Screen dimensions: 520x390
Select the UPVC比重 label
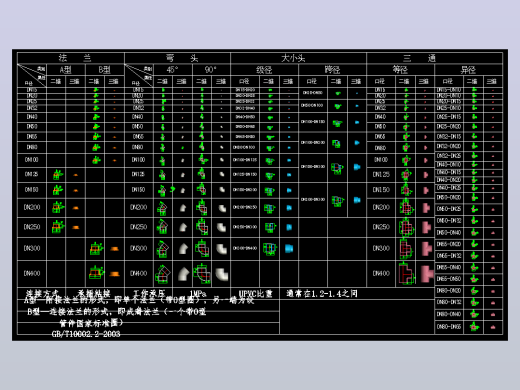coord(255,294)
